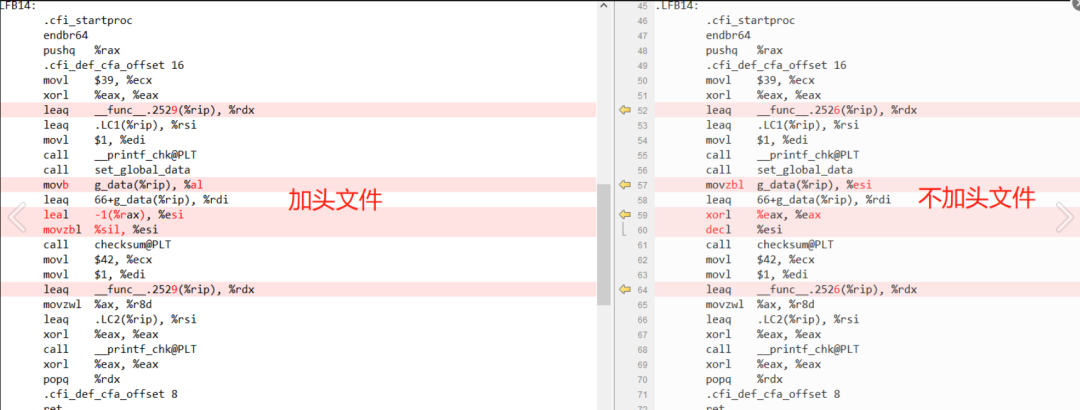1080x410 pixels.
Task: Click line number 62 in right pane
Action: 643,260
